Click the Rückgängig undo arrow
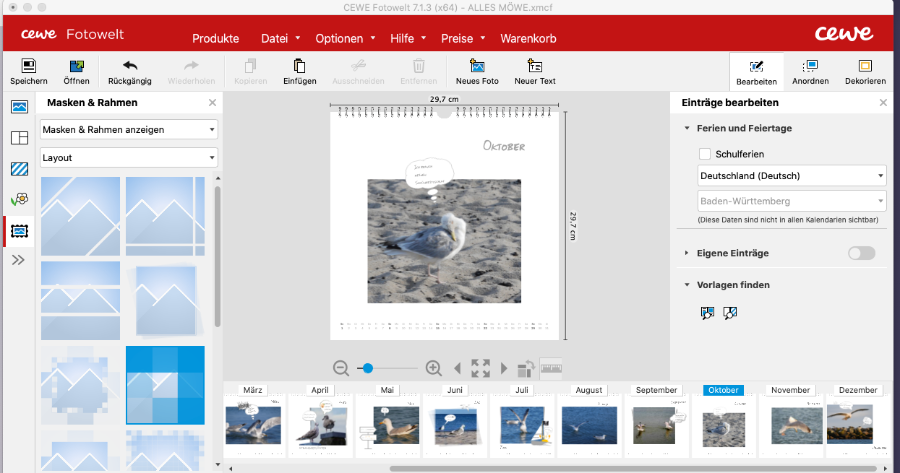Image resolution: width=900 pixels, height=473 pixels. 129,66
